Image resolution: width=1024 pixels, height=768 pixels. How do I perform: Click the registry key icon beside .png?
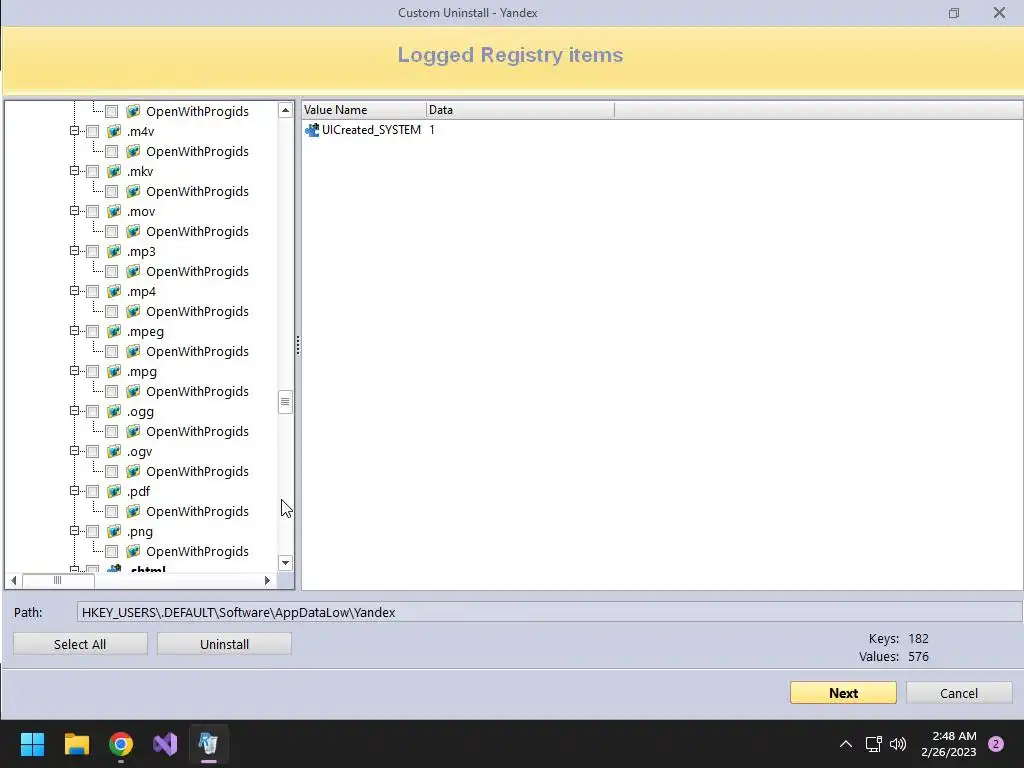[x=114, y=531]
